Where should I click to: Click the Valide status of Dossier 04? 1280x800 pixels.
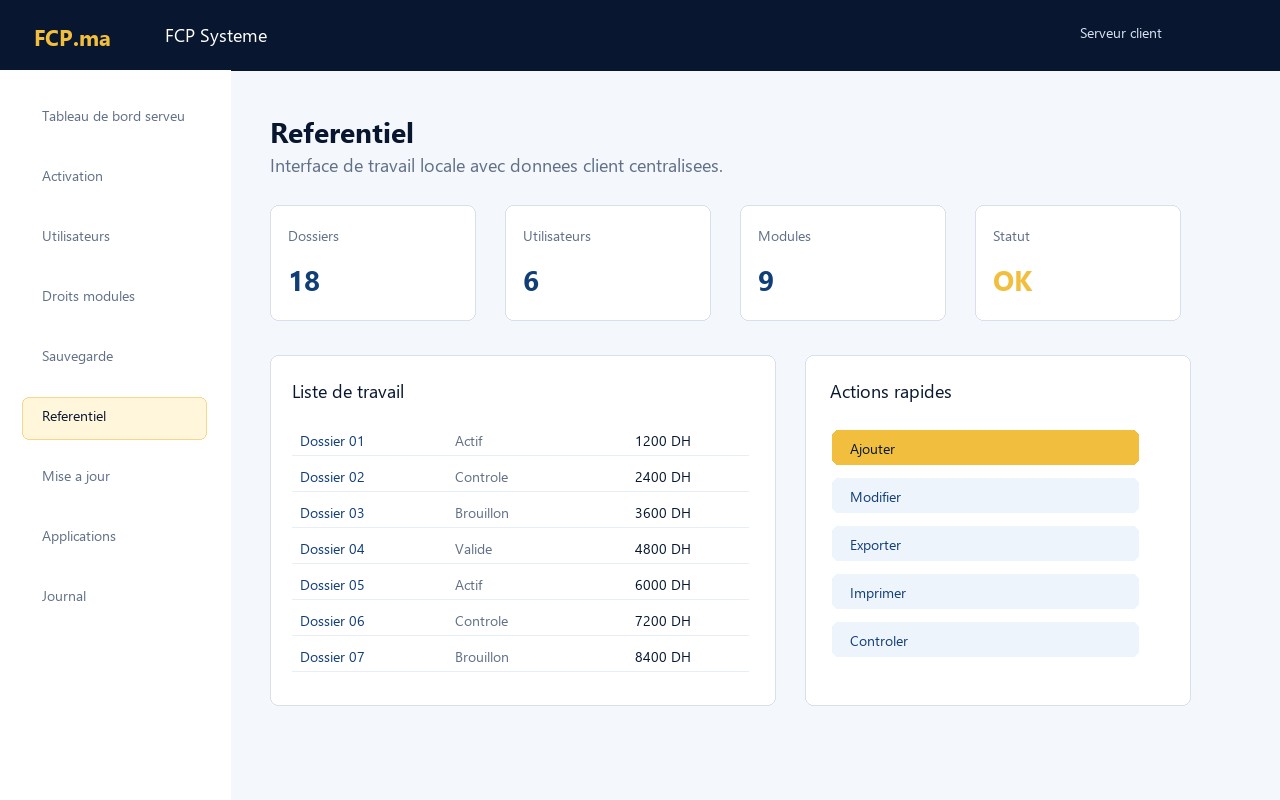(473, 549)
